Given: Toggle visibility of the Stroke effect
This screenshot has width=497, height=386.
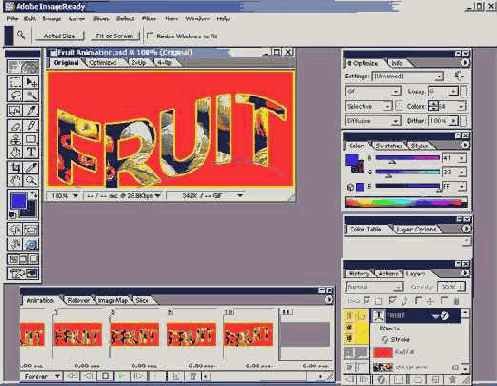Looking at the screenshot, I should click(349, 339).
